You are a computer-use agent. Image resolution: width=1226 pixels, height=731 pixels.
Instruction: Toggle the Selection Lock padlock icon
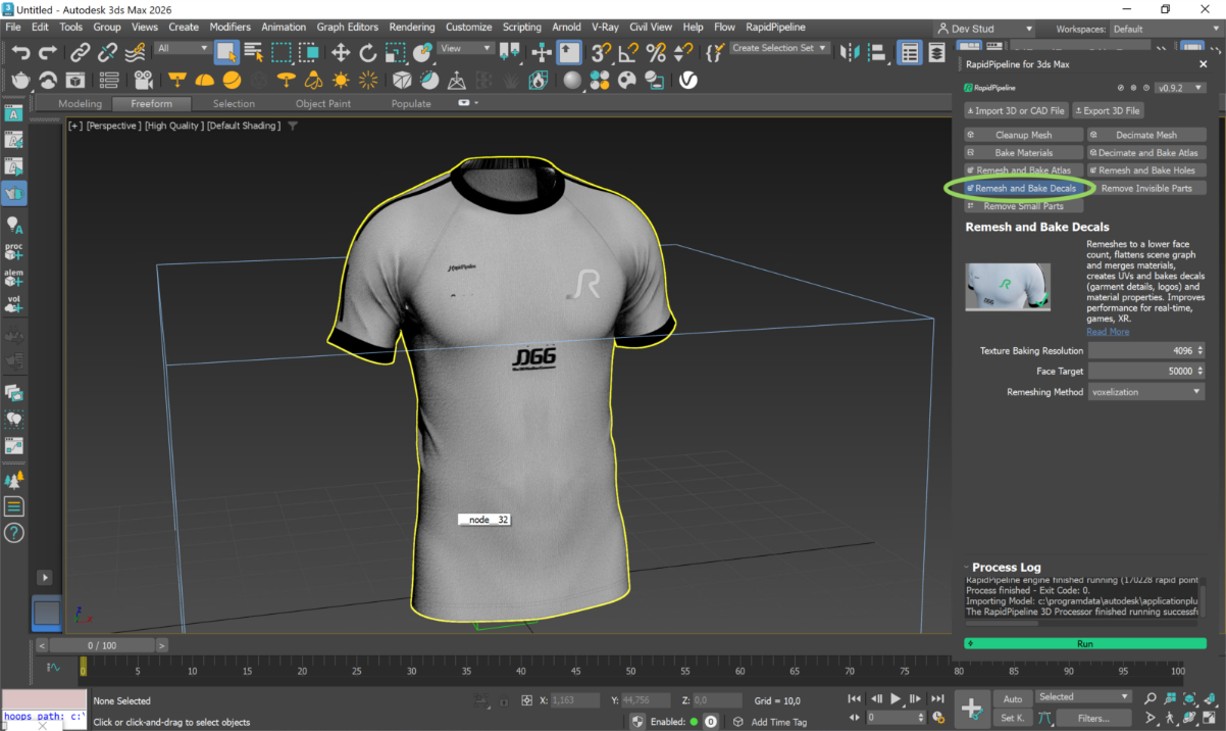pyautogui.click(x=503, y=701)
